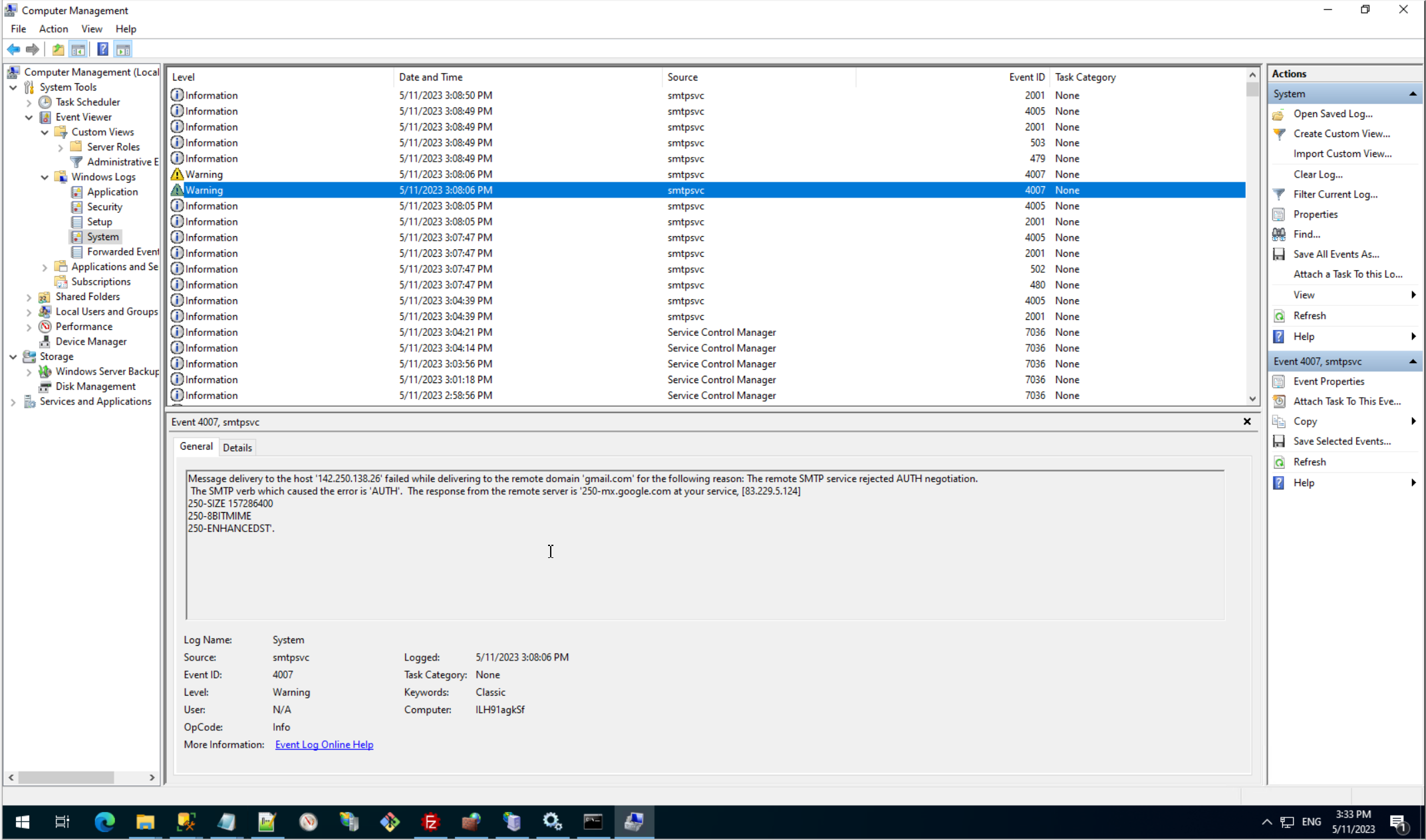Switch to the Details tab

click(x=237, y=448)
